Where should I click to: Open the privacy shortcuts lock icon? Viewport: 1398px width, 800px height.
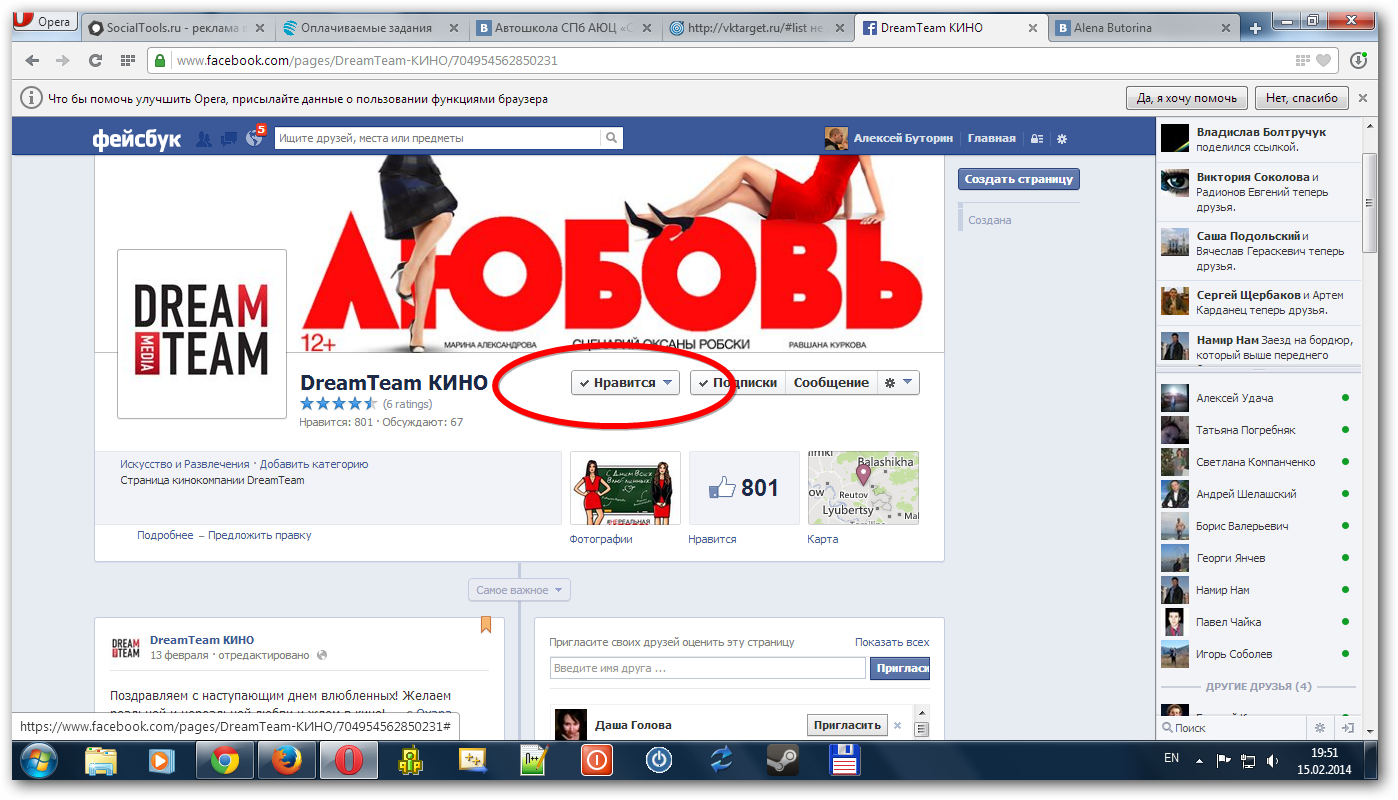pos(1037,139)
